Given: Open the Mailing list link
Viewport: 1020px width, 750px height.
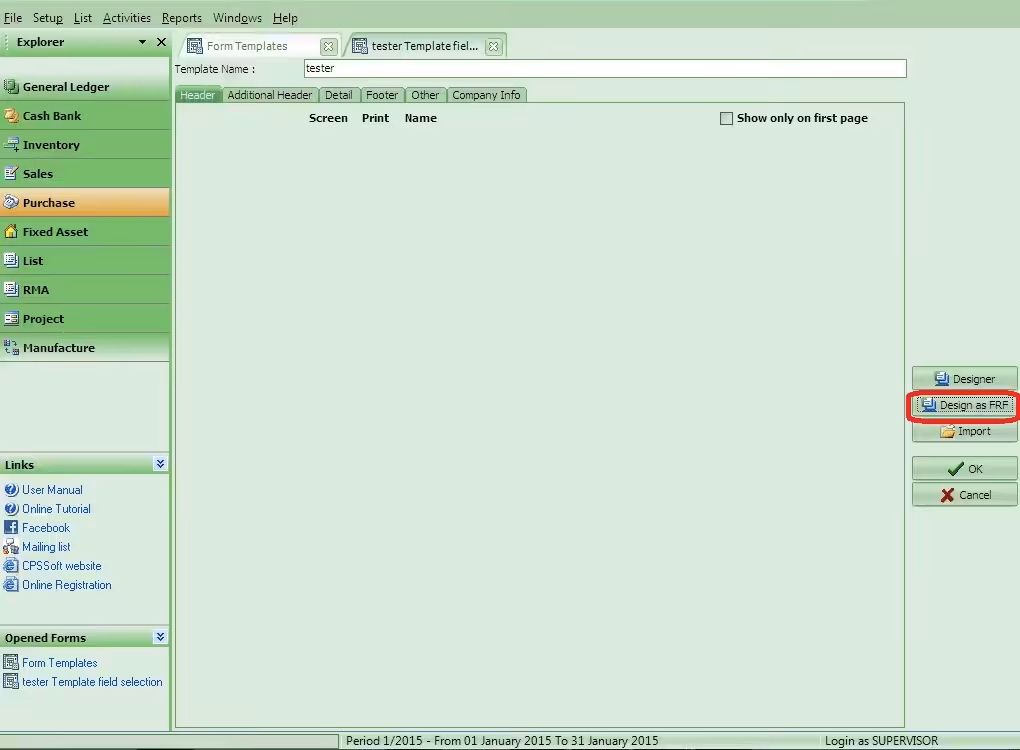Looking at the screenshot, I should (x=46, y=547).
